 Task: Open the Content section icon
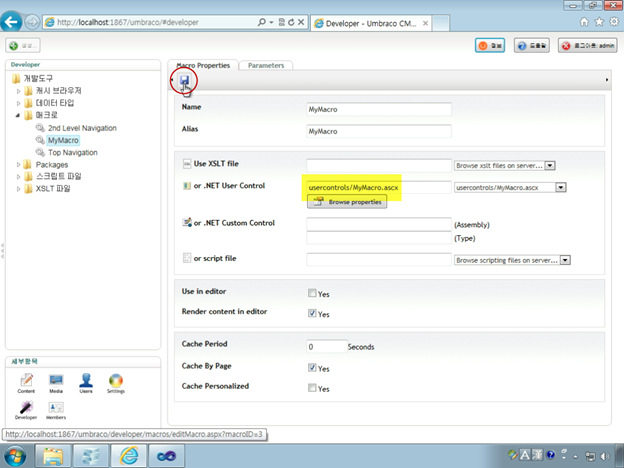pyautogui.click(x=26, y=383)
